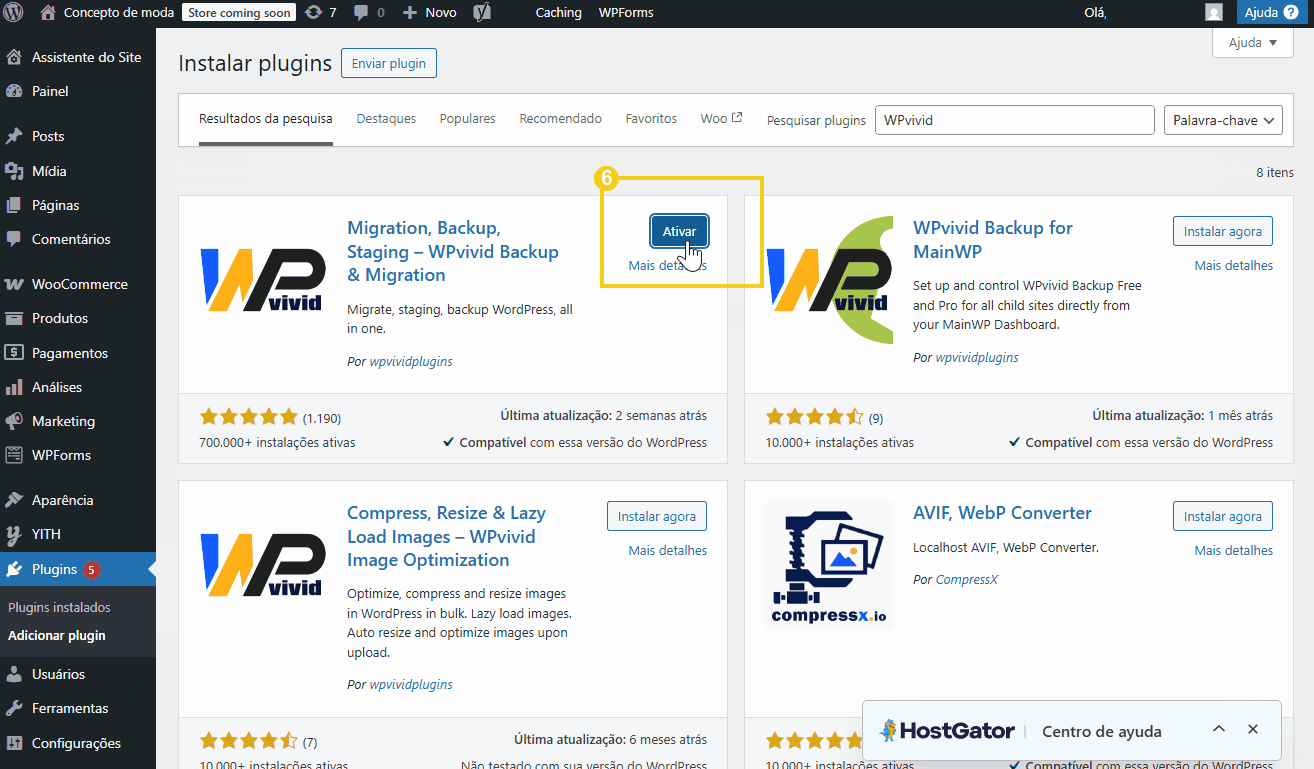1314x769 pixels.
Task: Visit site via home icon
Action: [48, 12]
